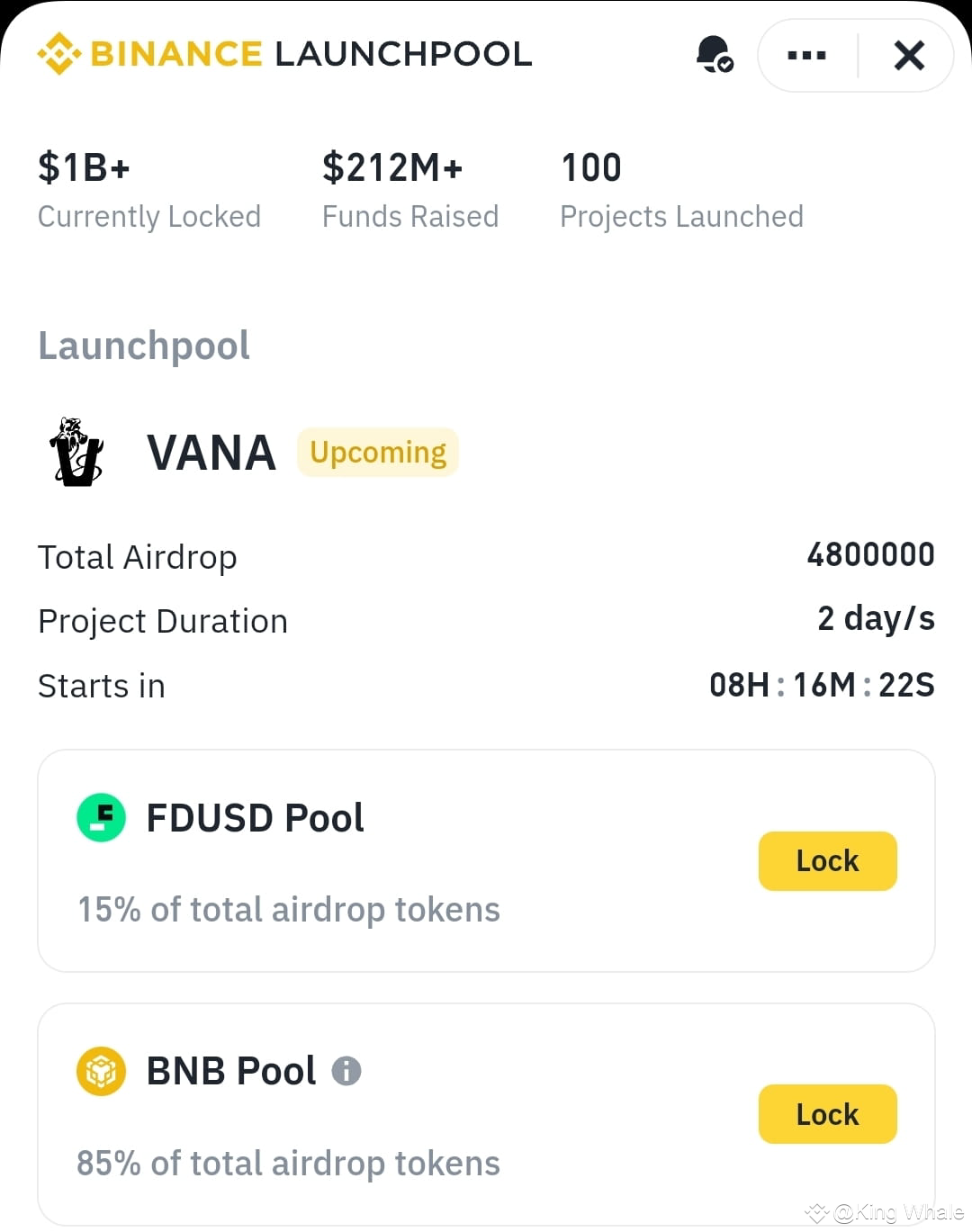Tap the Binance diamond logo icon
The image size is (972, 1232).
(59, 54)
